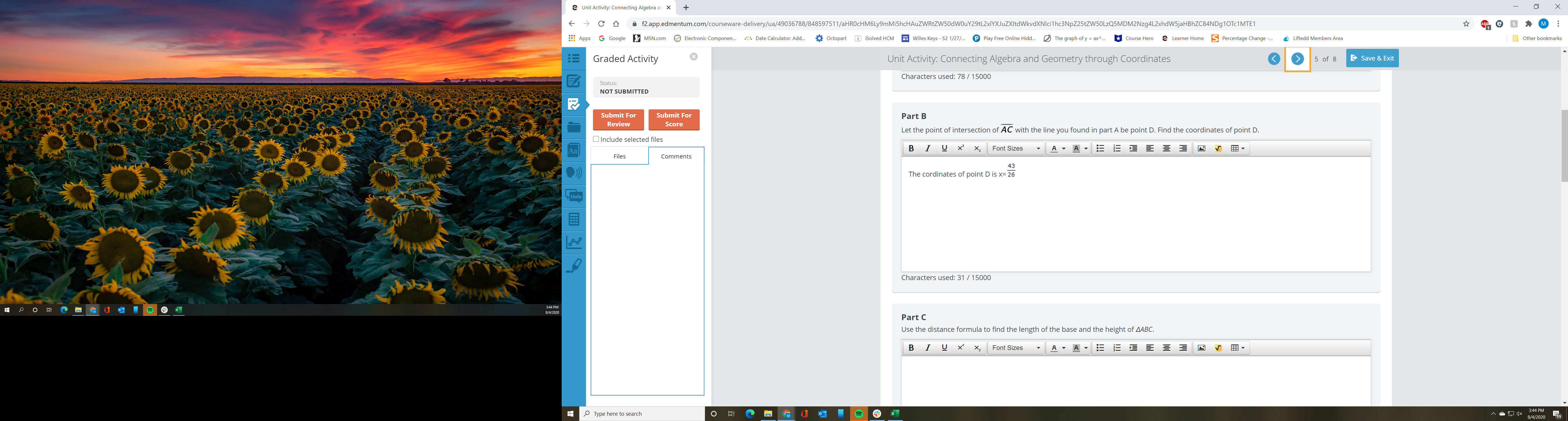
Task: Apply bullet list in Part C toolbar
Action: pyautogui.click(x=1100, y=348)
